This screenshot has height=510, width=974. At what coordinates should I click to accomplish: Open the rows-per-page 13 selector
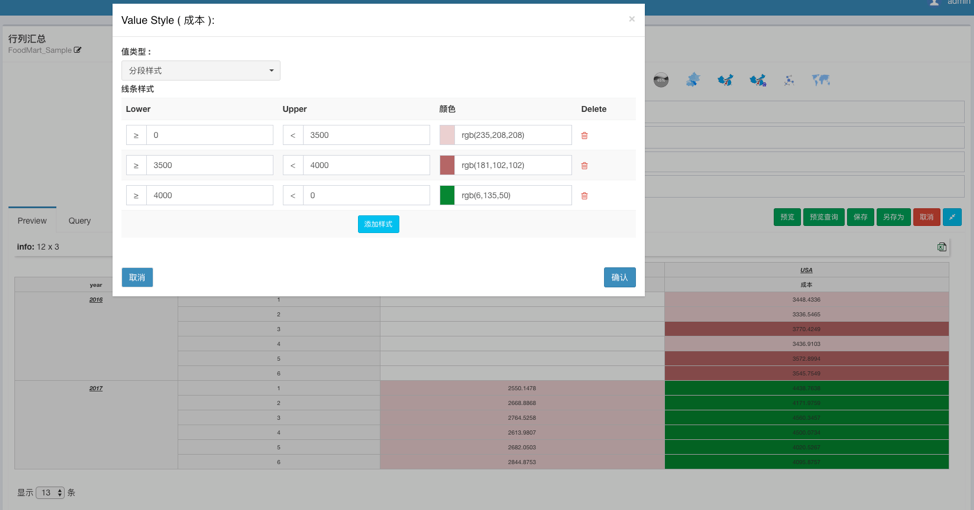point(50,493)
